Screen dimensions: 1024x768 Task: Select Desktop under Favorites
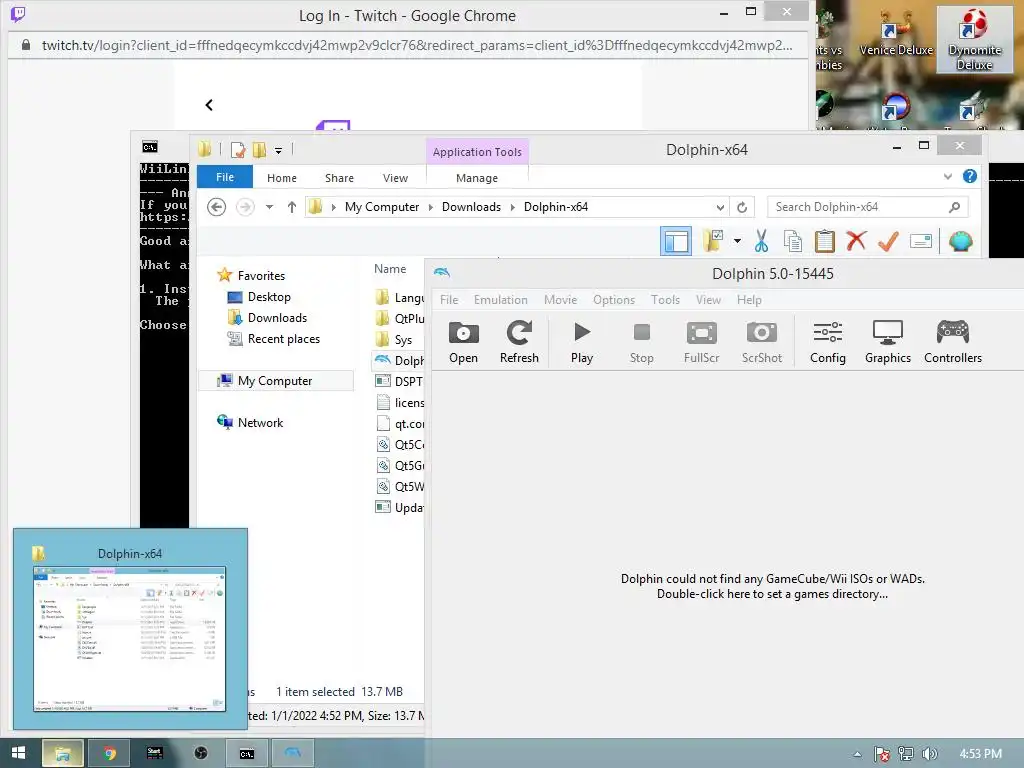[268, 296]
